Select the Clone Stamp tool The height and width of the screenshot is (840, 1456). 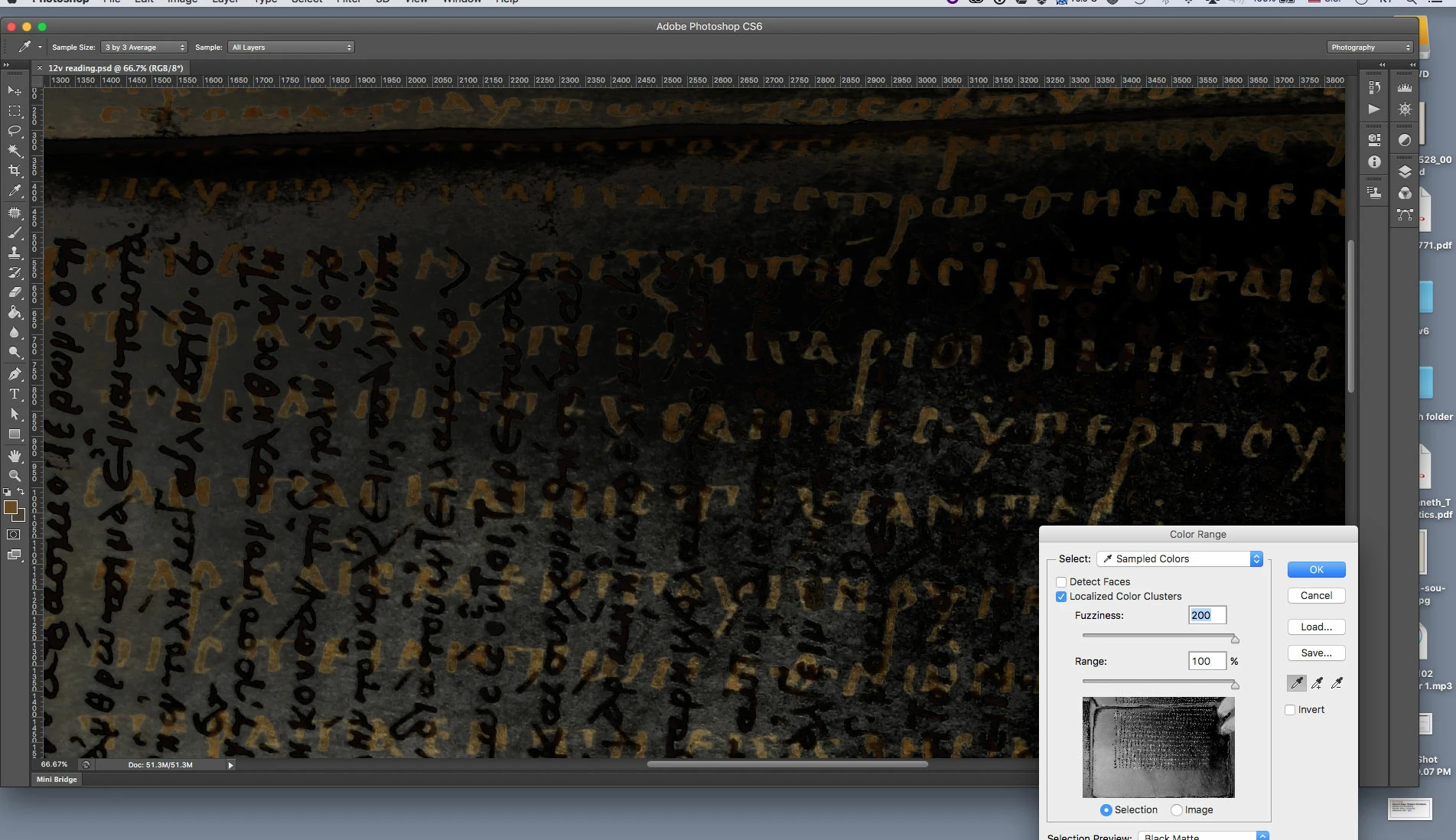click(x=14, y=252)
